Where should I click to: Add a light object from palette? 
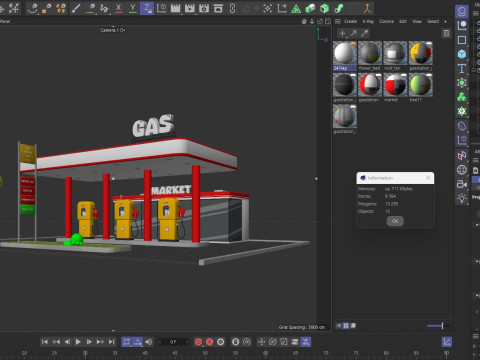click(462, 198)
